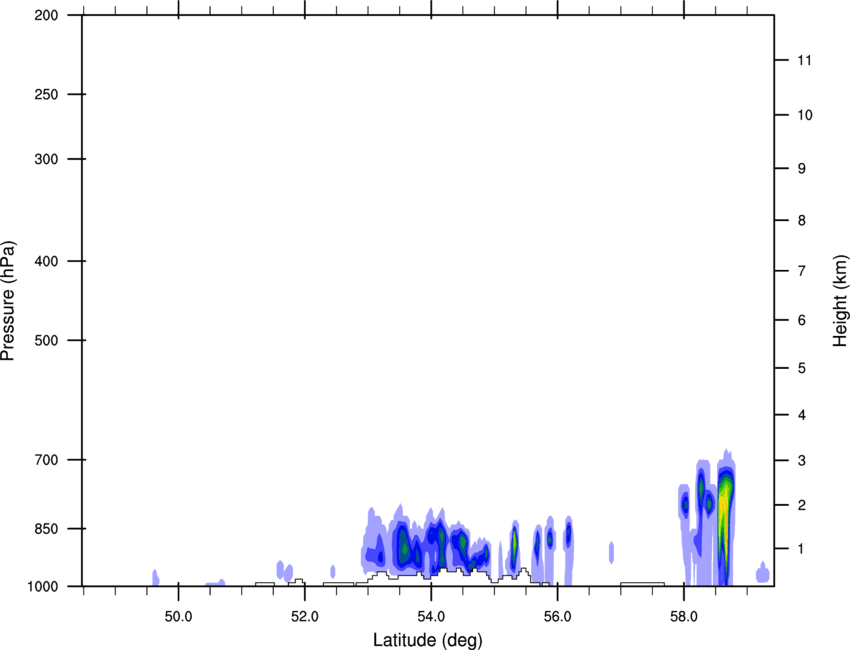Screen dimensions: 850x650
Task: Click height tick label 8
Action: 802,220
